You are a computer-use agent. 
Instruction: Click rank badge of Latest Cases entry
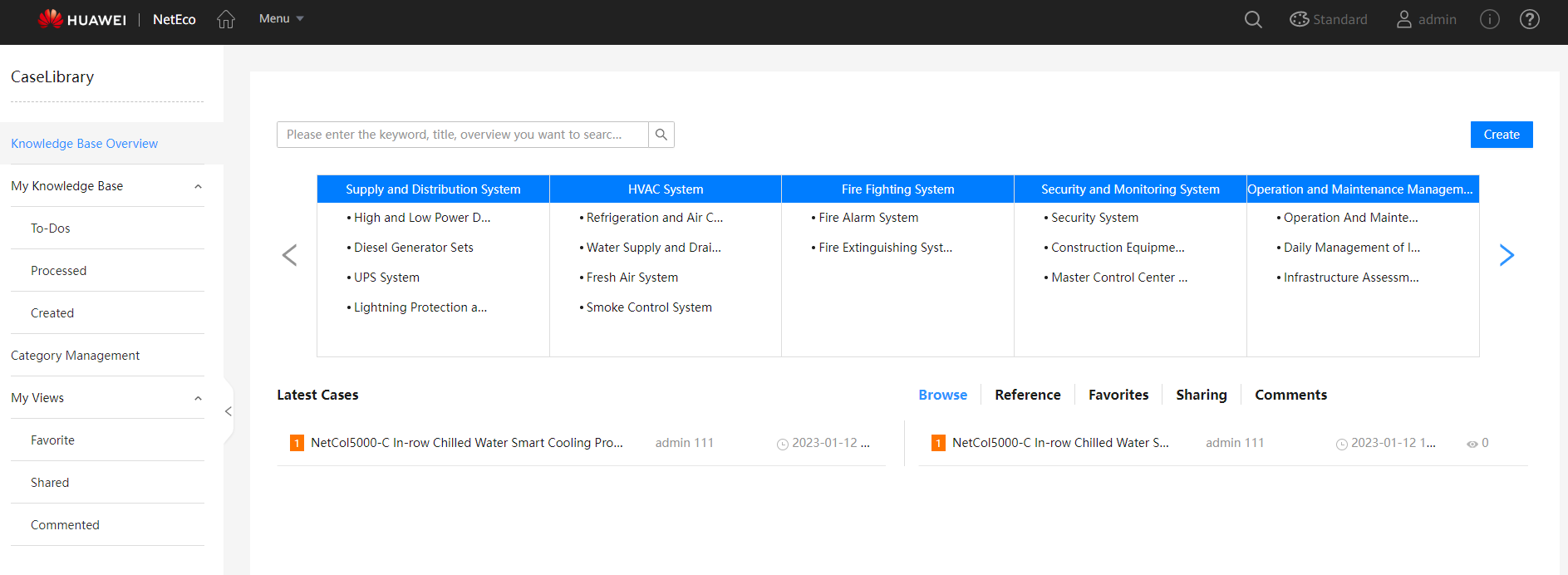click(297, 443)
